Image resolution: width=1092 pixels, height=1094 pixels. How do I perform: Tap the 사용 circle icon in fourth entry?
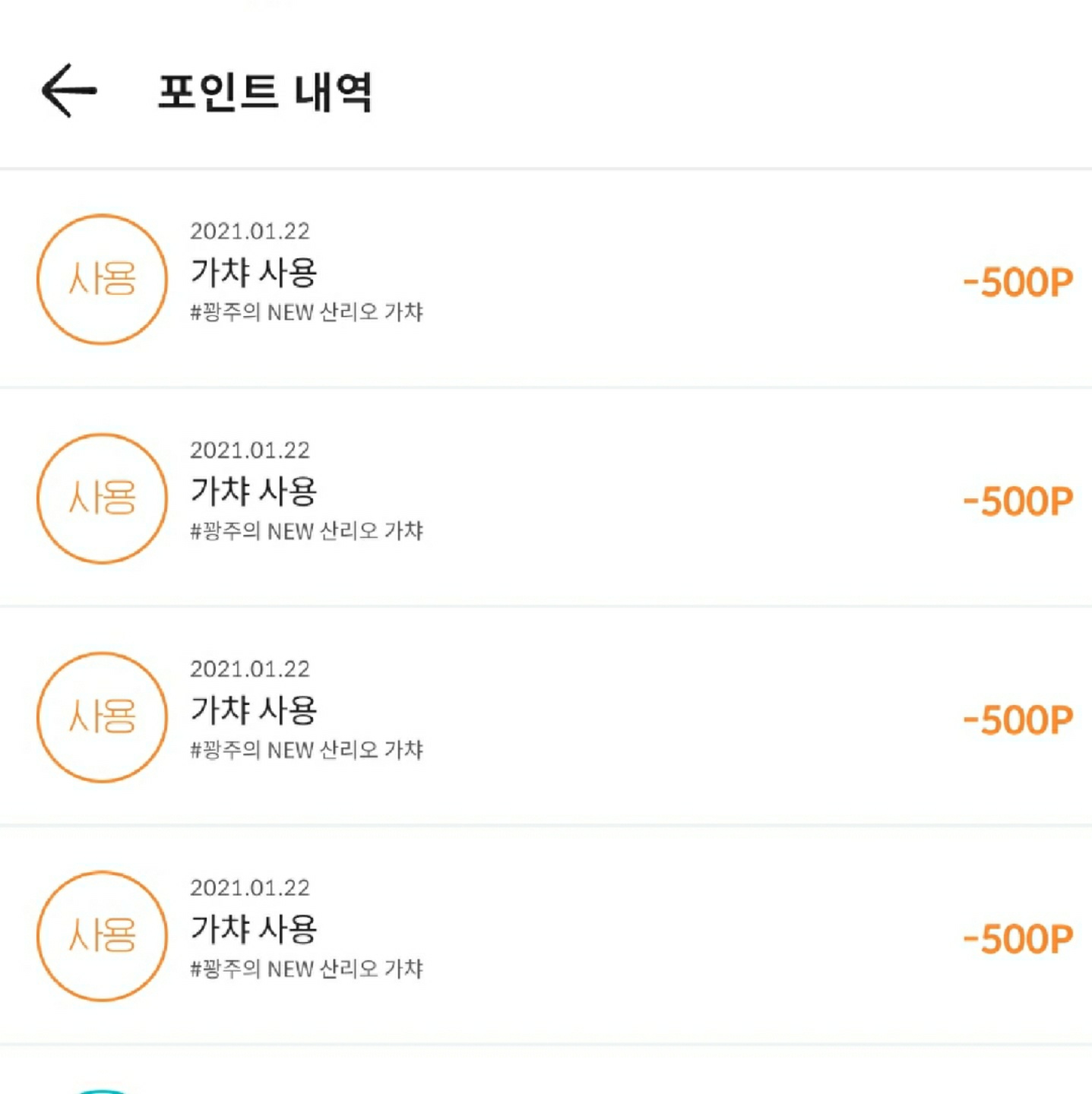pyautogui.click(x=102, y=935)
